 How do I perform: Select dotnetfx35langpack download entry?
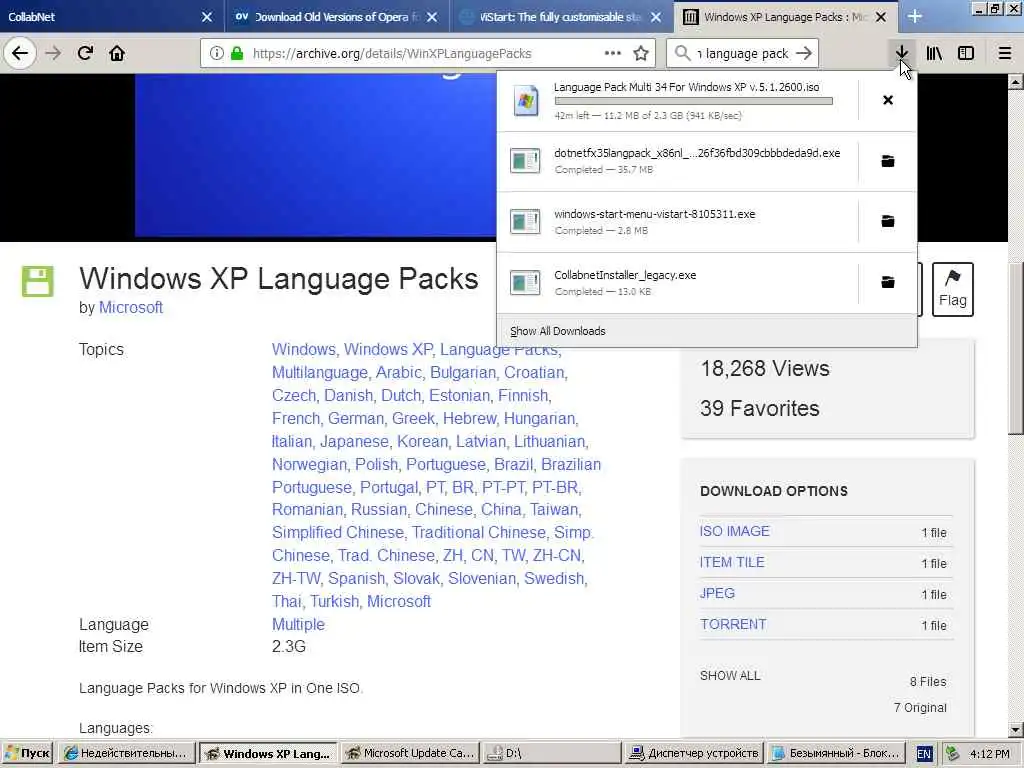click(x=677, y=161)
